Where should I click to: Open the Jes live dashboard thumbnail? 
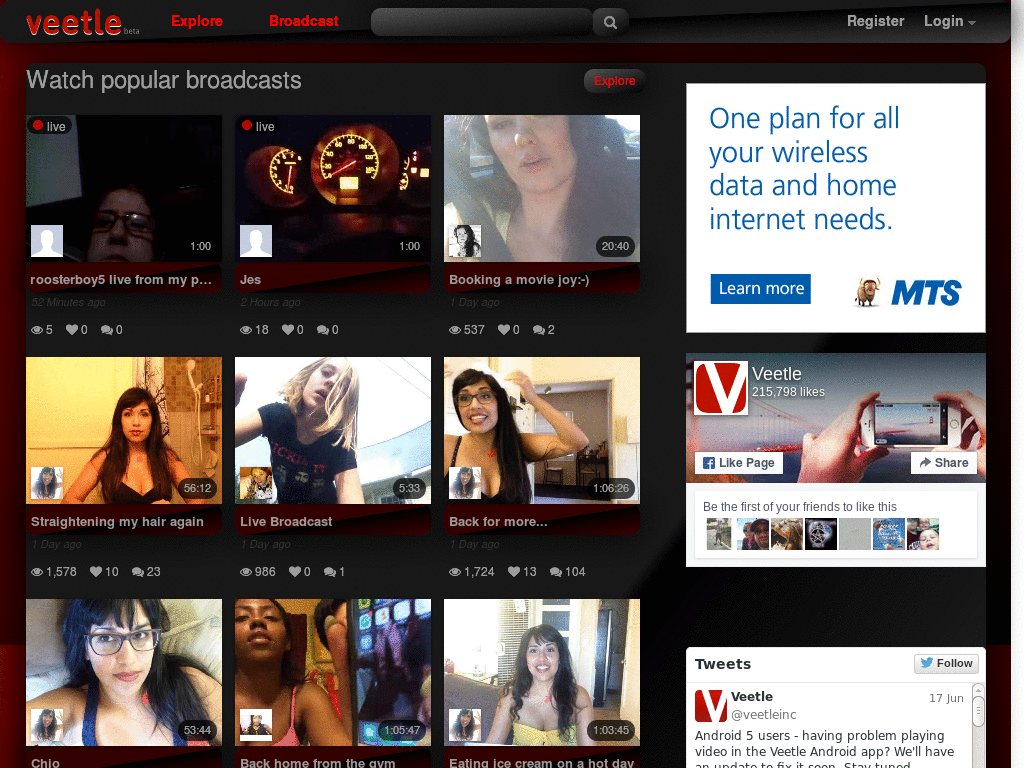pos(333,189)
